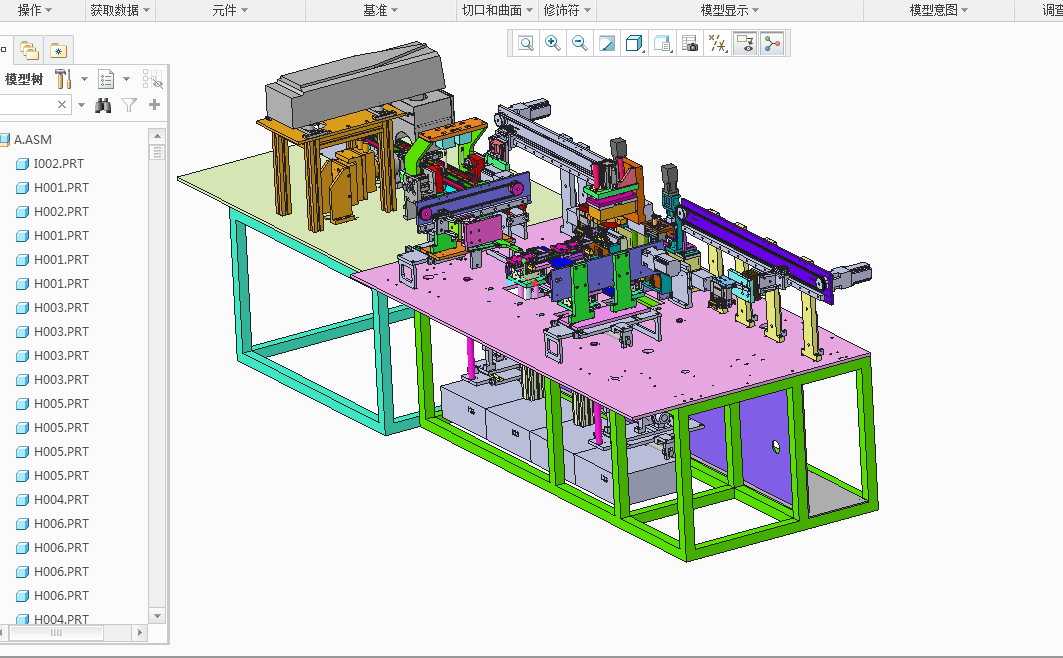
Task: Click the Refit/Repaint view icon
Action: click(x=607, y=43)
